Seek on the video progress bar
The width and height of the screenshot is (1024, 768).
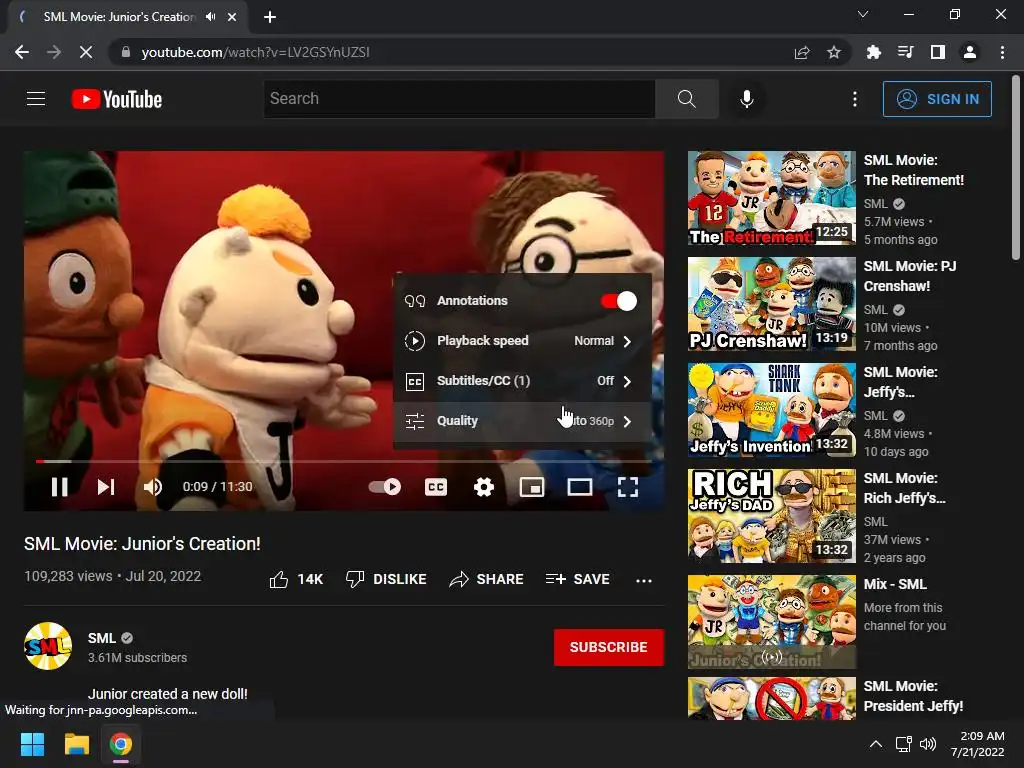coord(344,461)
